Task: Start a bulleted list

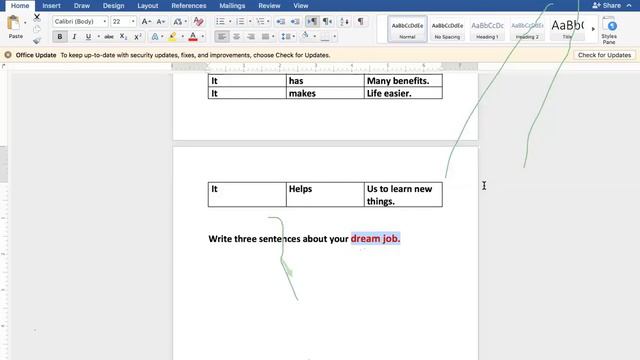Action: (220, 22)
